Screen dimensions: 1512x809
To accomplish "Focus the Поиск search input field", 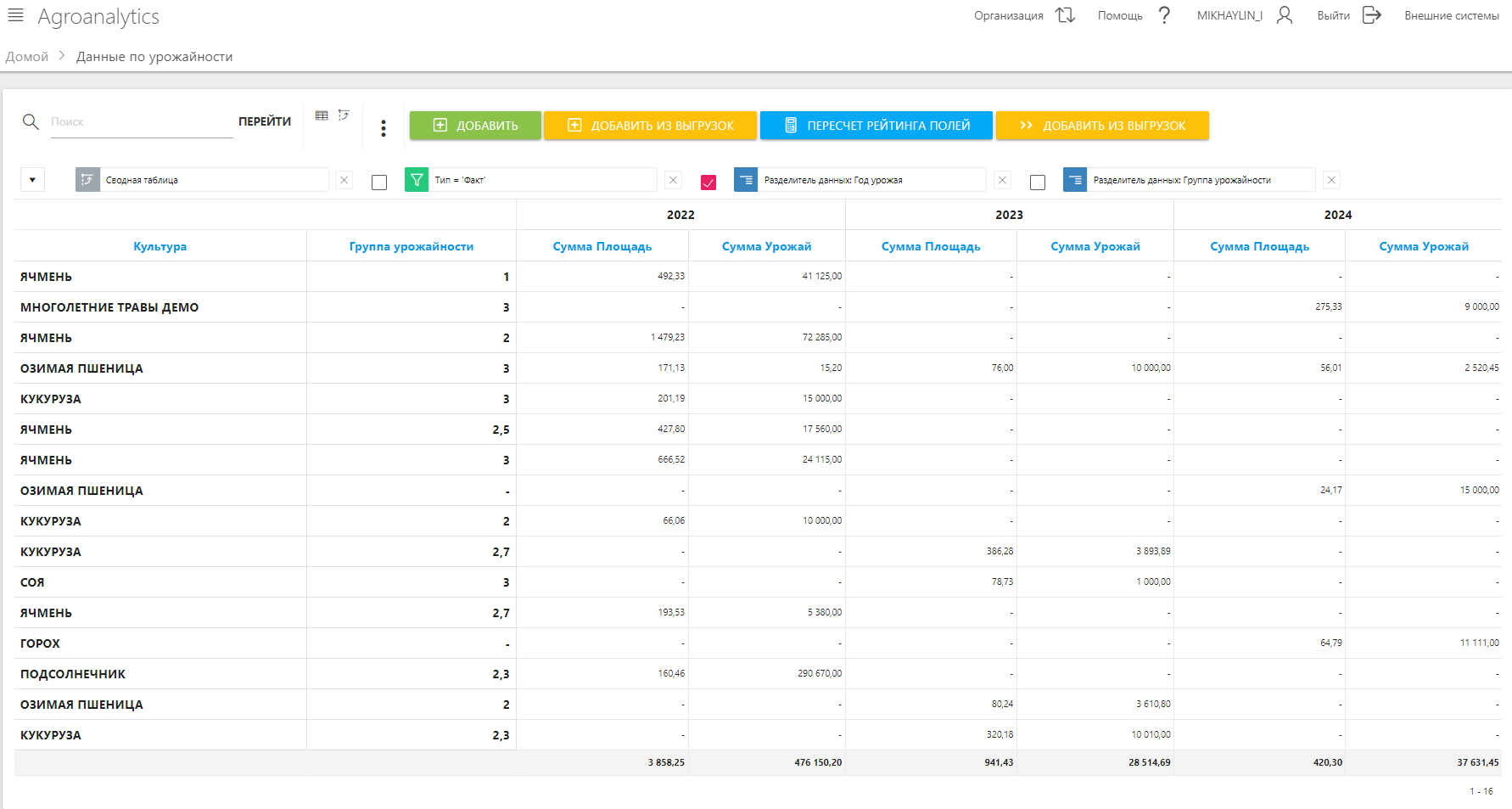I will 141,122.
